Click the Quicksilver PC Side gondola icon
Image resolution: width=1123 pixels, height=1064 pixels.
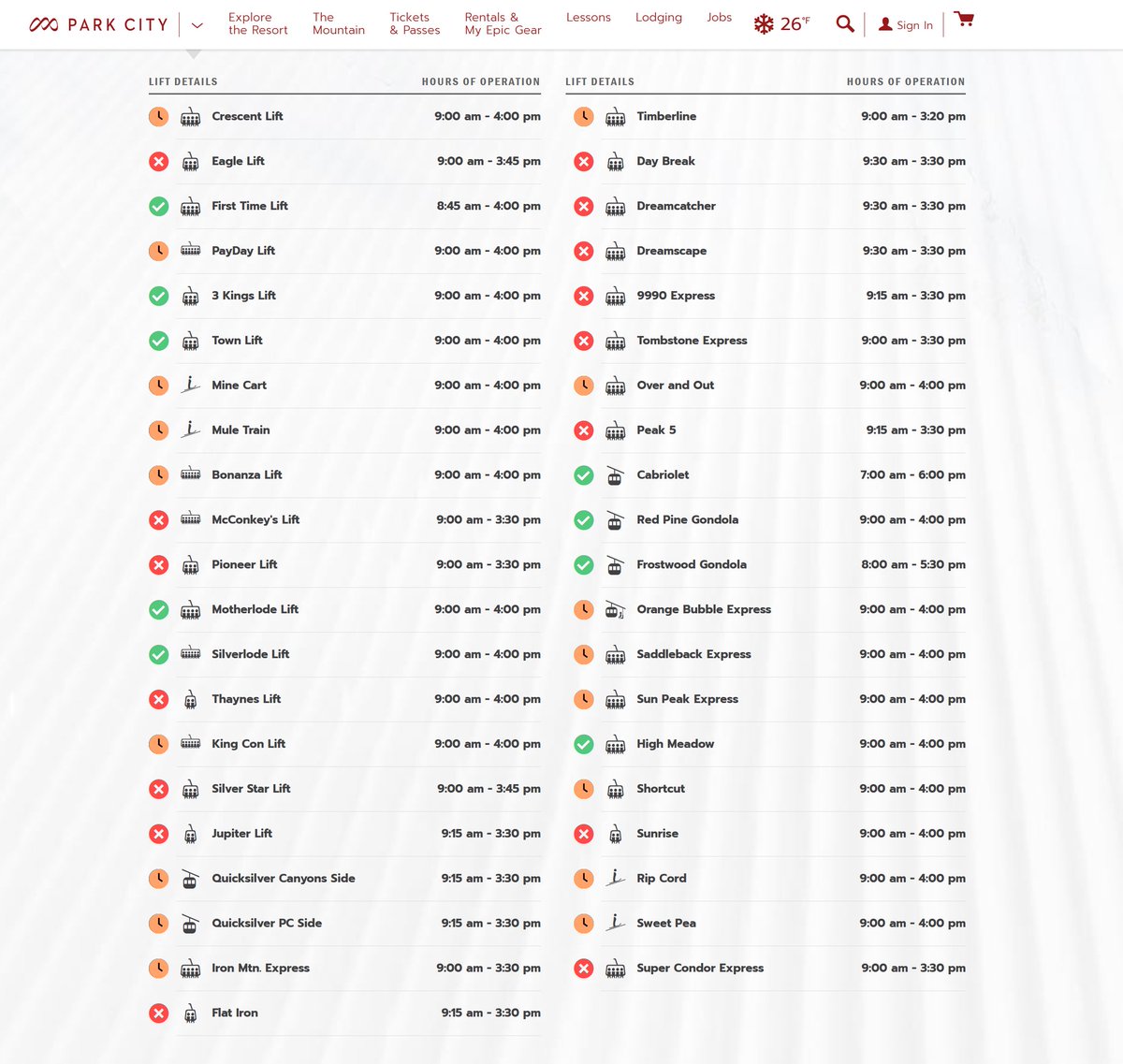pyautogui.click(x=190, y=923)
